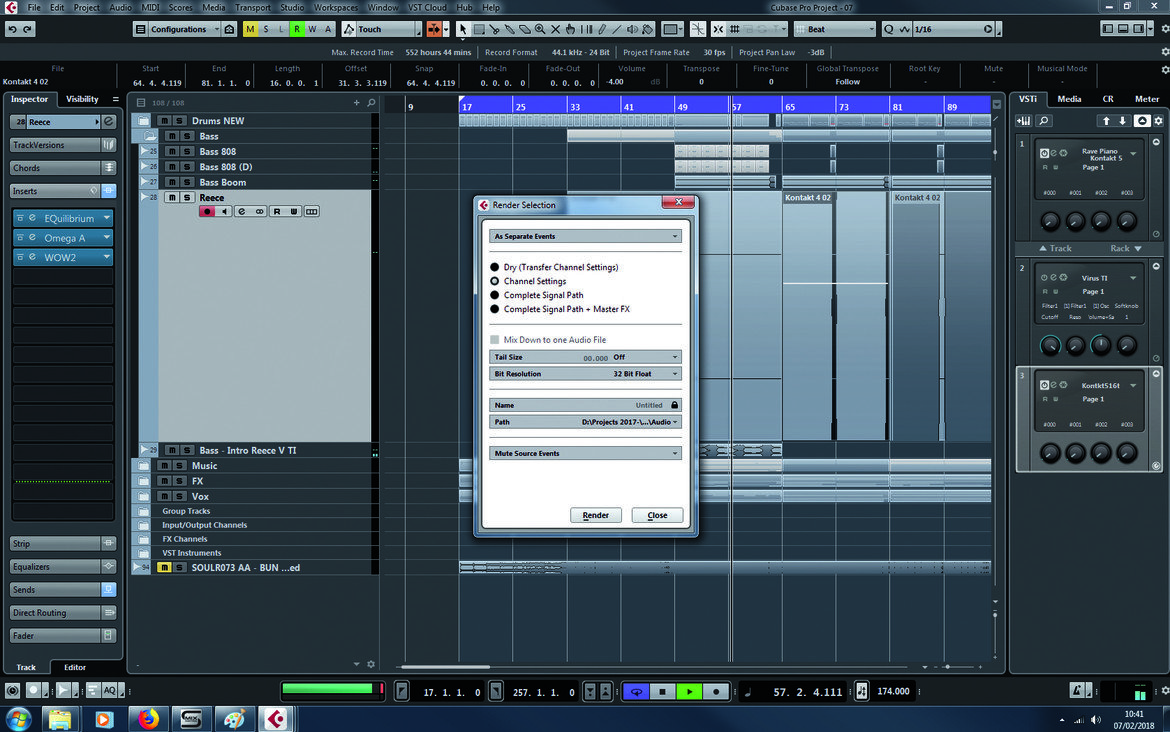This screenshot has height=732, width=1170.
Task: Click the Close button in Render Selection
Action: tap(657, 516)
